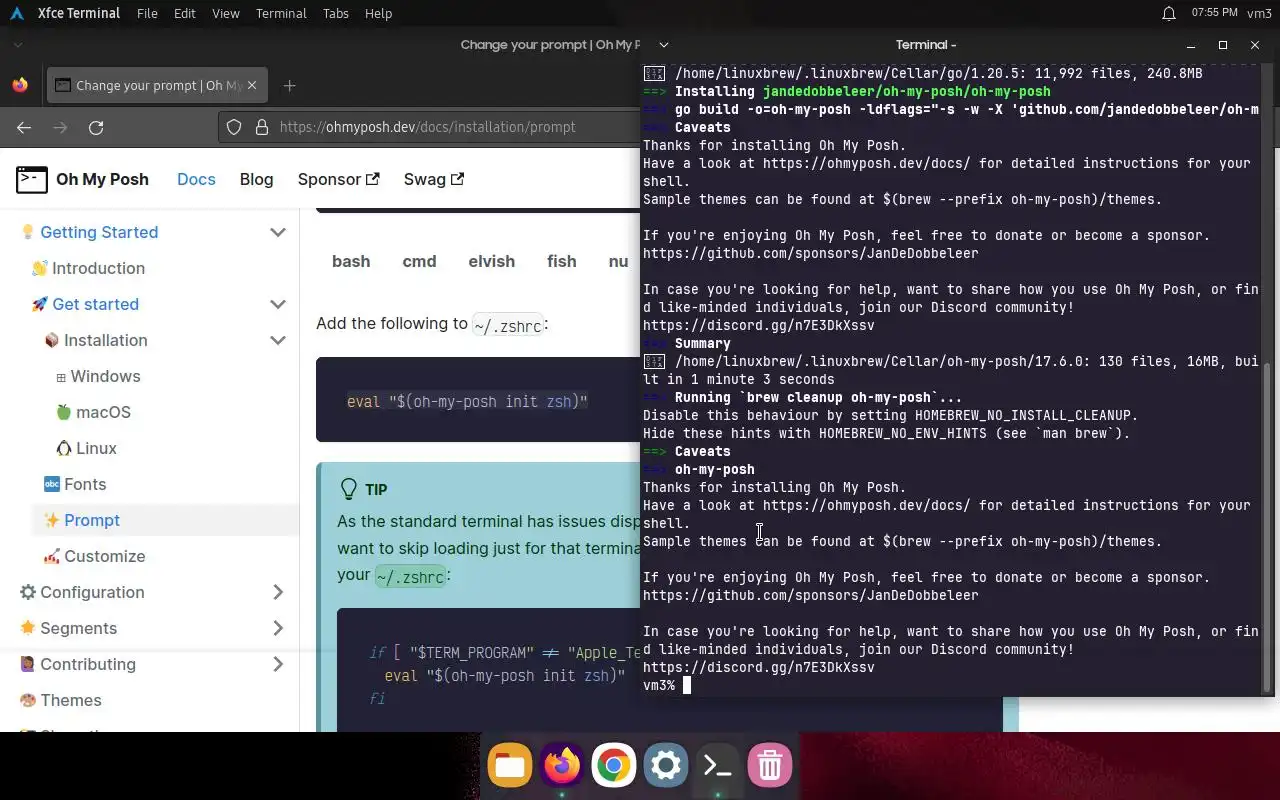
Task: Click the window title dropdown arrow
Action: click(x=664, y=44)
